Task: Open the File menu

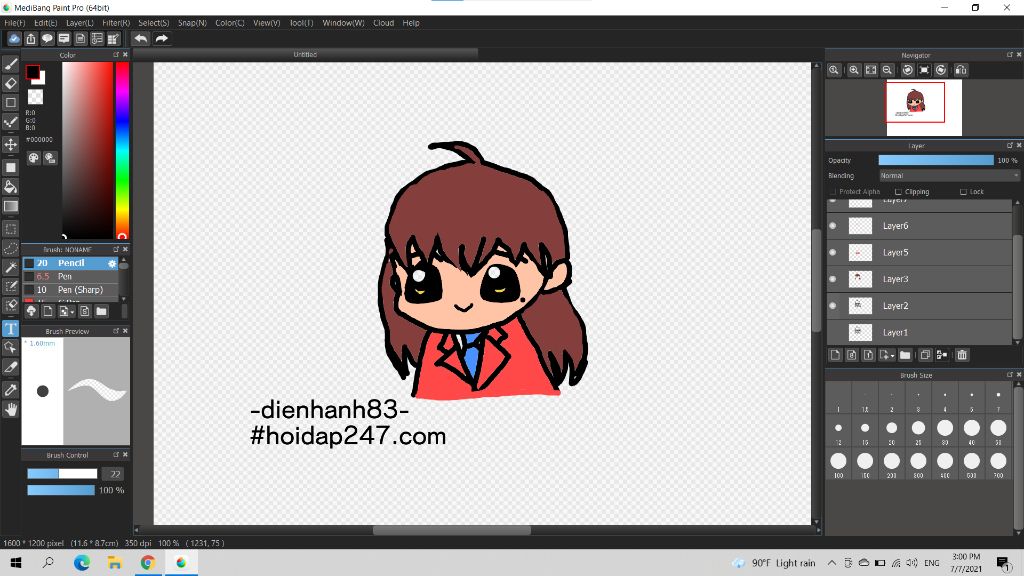Action: coord(14,23)
